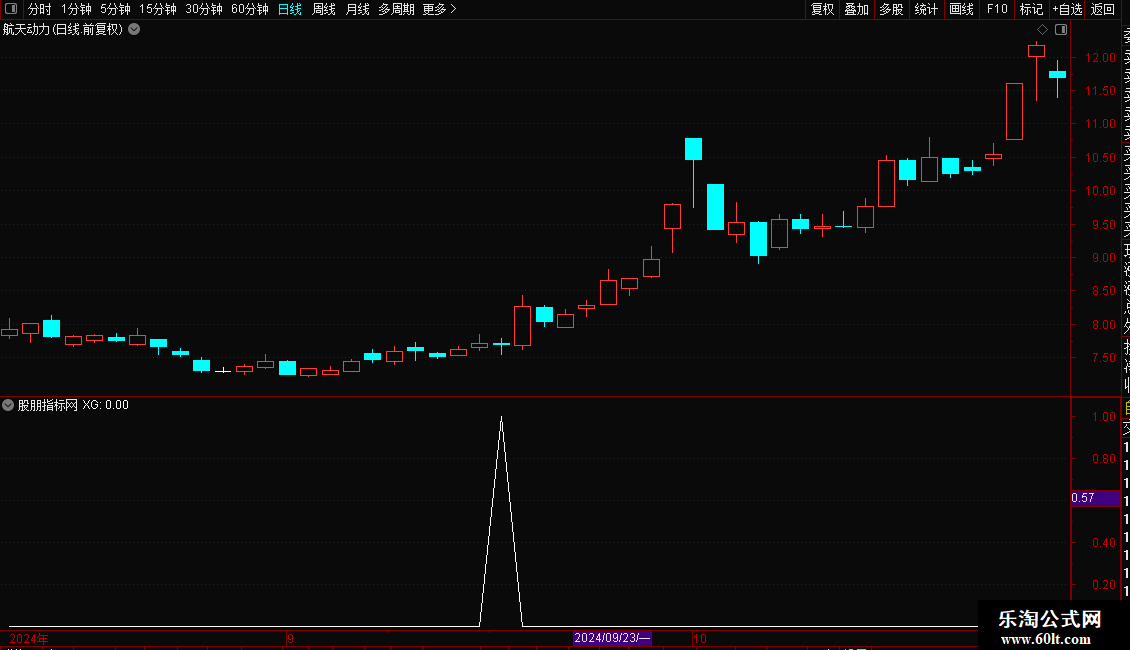Image resolution: width=1130 pixels, height=650 pixels.
Task: Select the 30分钟 period tab
Action: 204,9
